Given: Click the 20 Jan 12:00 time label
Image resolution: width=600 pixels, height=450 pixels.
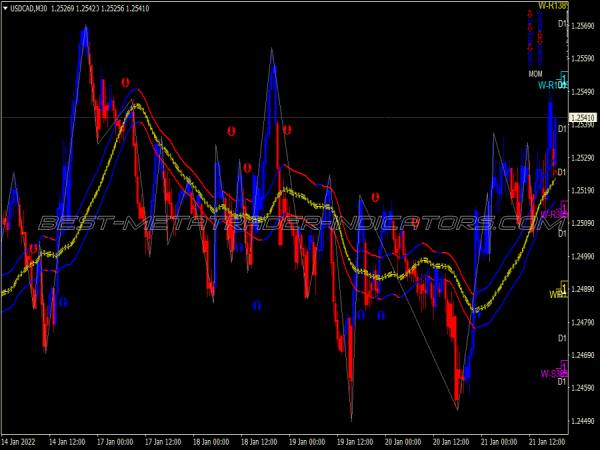Looking at the screenshot, I should (451, 442).
